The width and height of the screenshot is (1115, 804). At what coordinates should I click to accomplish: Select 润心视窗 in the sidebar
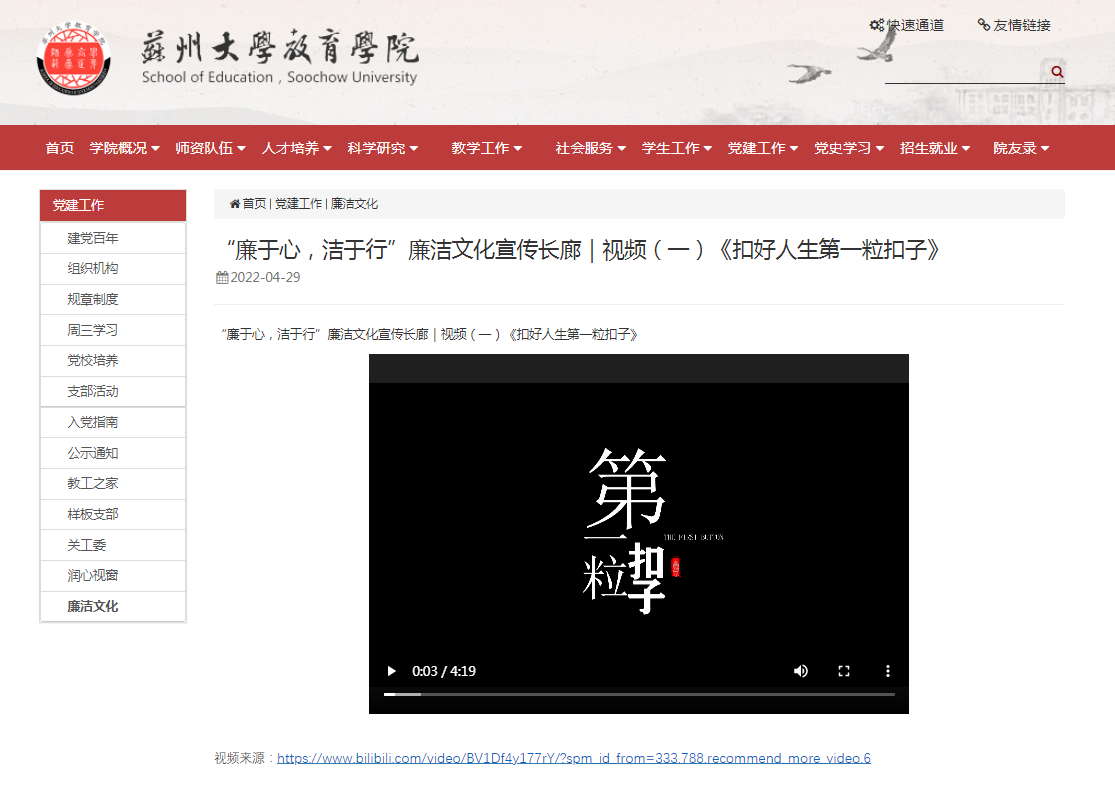[x=93, y=576]
